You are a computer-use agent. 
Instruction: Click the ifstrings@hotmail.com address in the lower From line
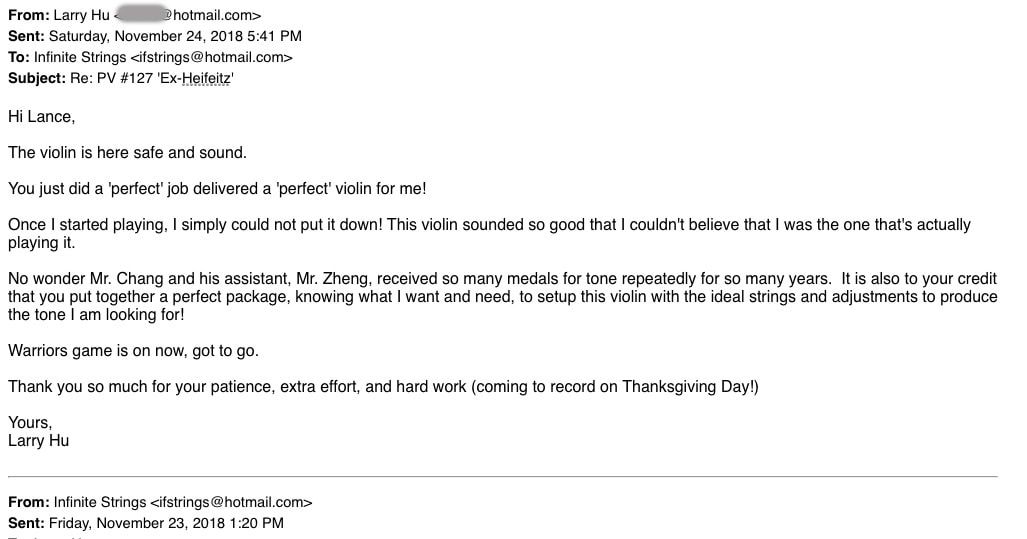coord(231,502)
